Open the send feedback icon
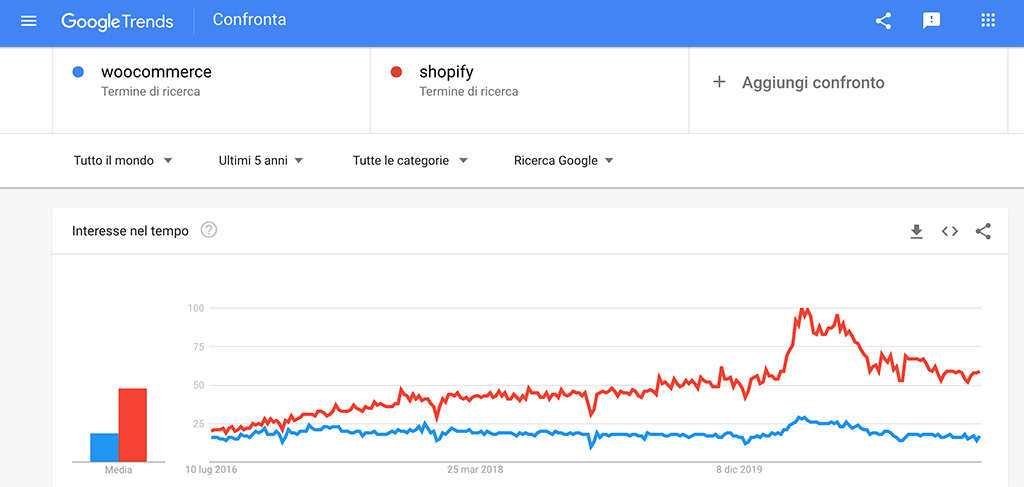This screenshot has width=1024, height=487. click(931, 21)
